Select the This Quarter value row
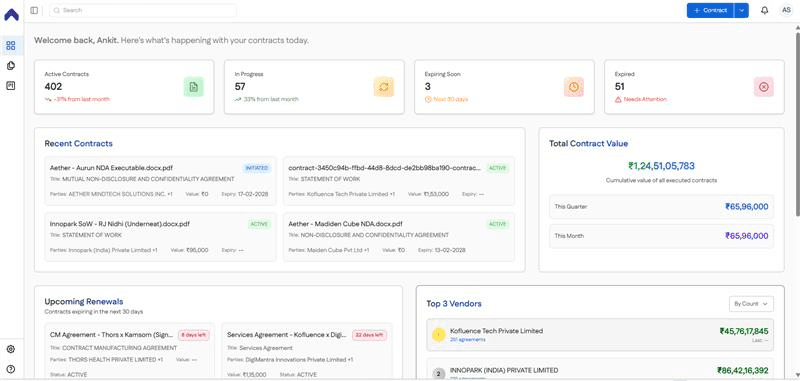 point(661,207)
